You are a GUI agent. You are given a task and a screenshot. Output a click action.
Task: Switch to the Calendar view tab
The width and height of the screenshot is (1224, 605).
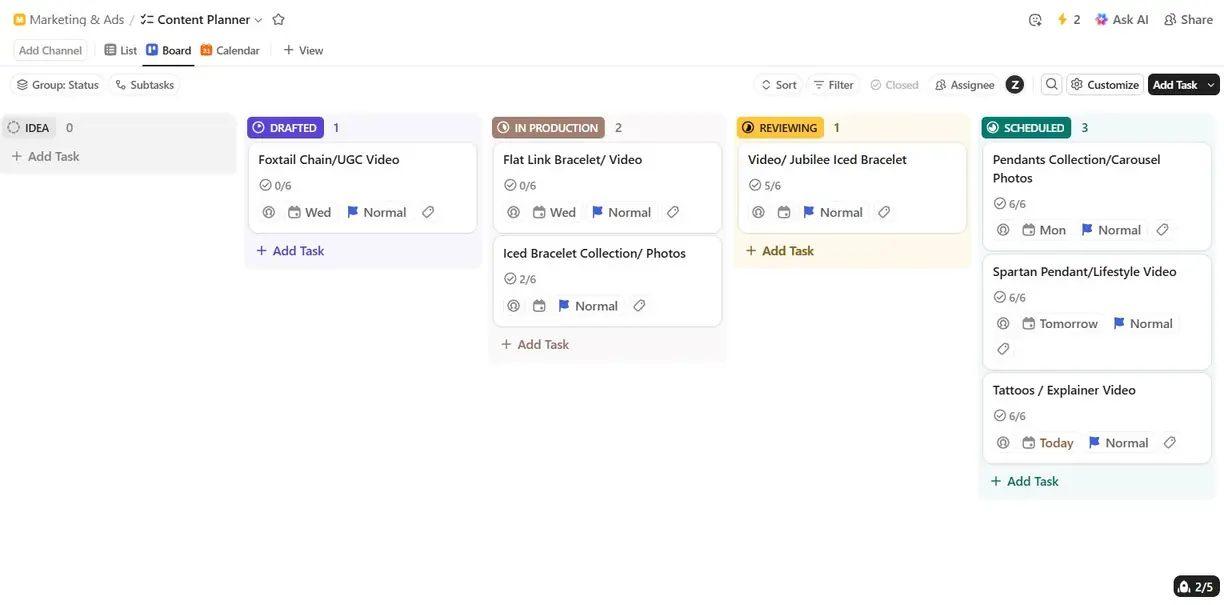(x=230, y=50)
